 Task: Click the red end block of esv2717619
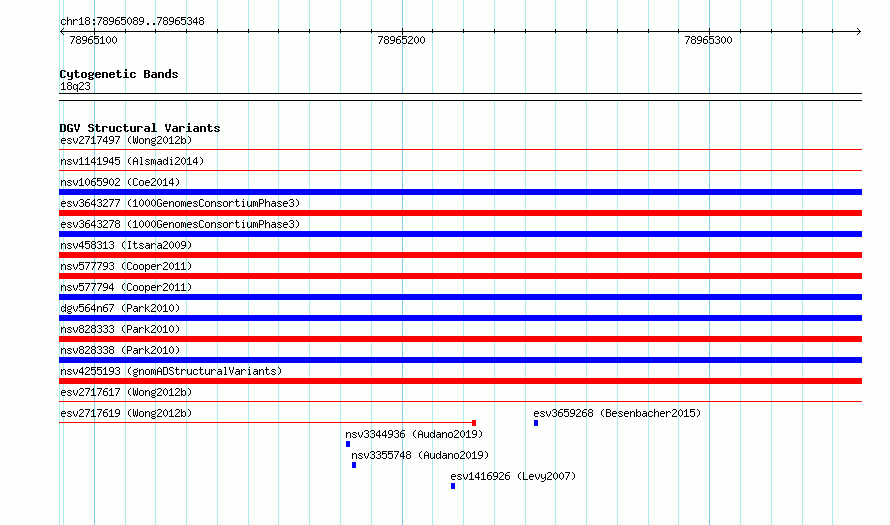[474, 423]
